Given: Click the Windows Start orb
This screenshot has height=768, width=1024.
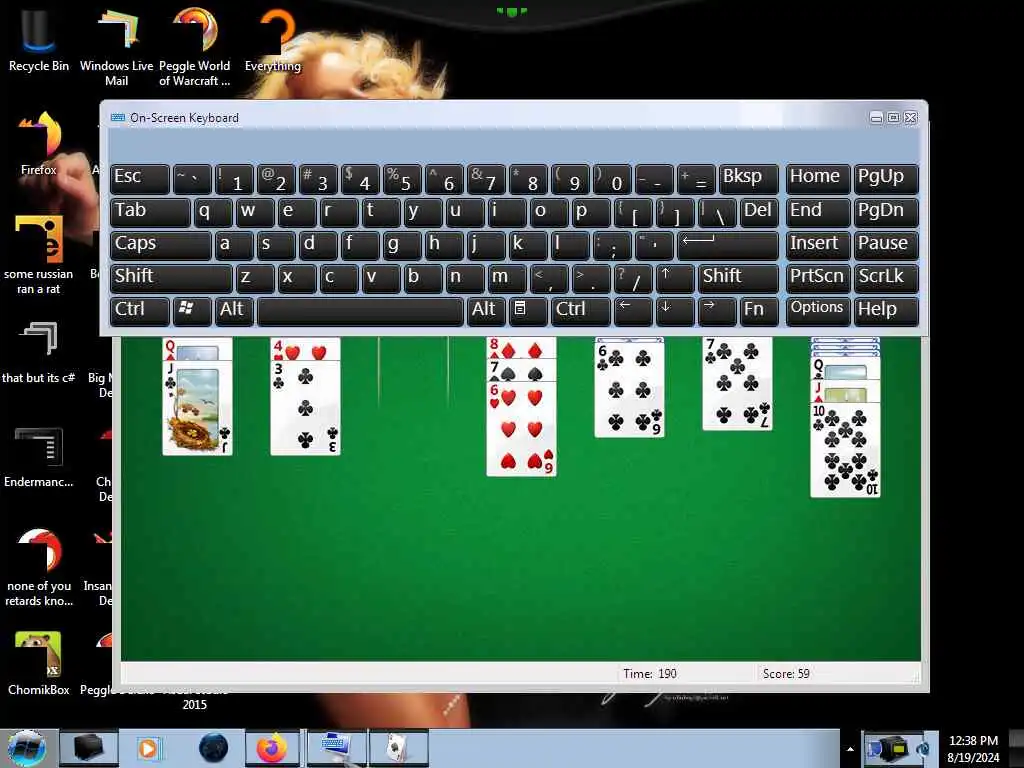Looking at the screenshot, I should 26,748.
